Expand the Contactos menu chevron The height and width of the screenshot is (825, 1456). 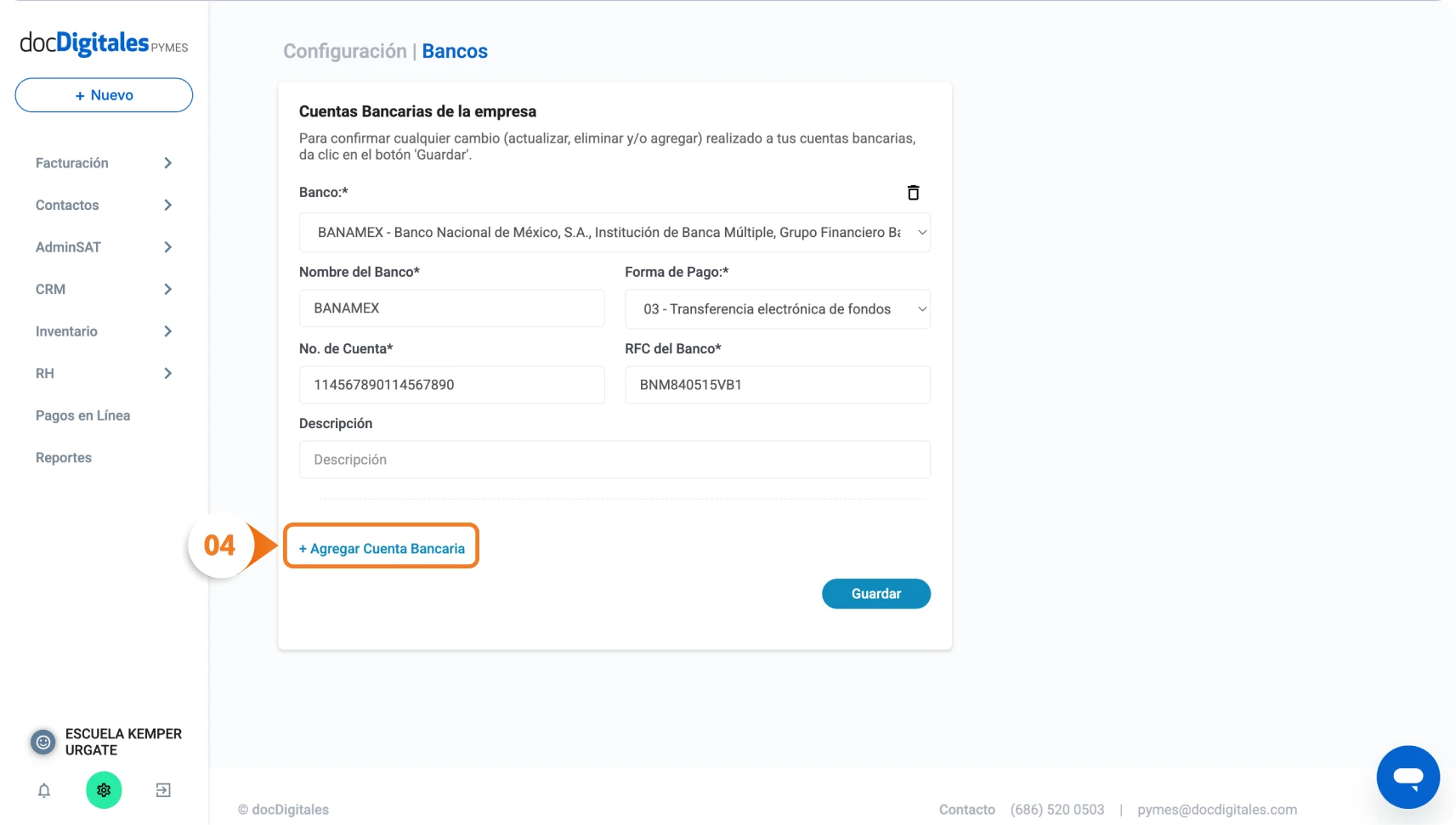click(167, 205)
